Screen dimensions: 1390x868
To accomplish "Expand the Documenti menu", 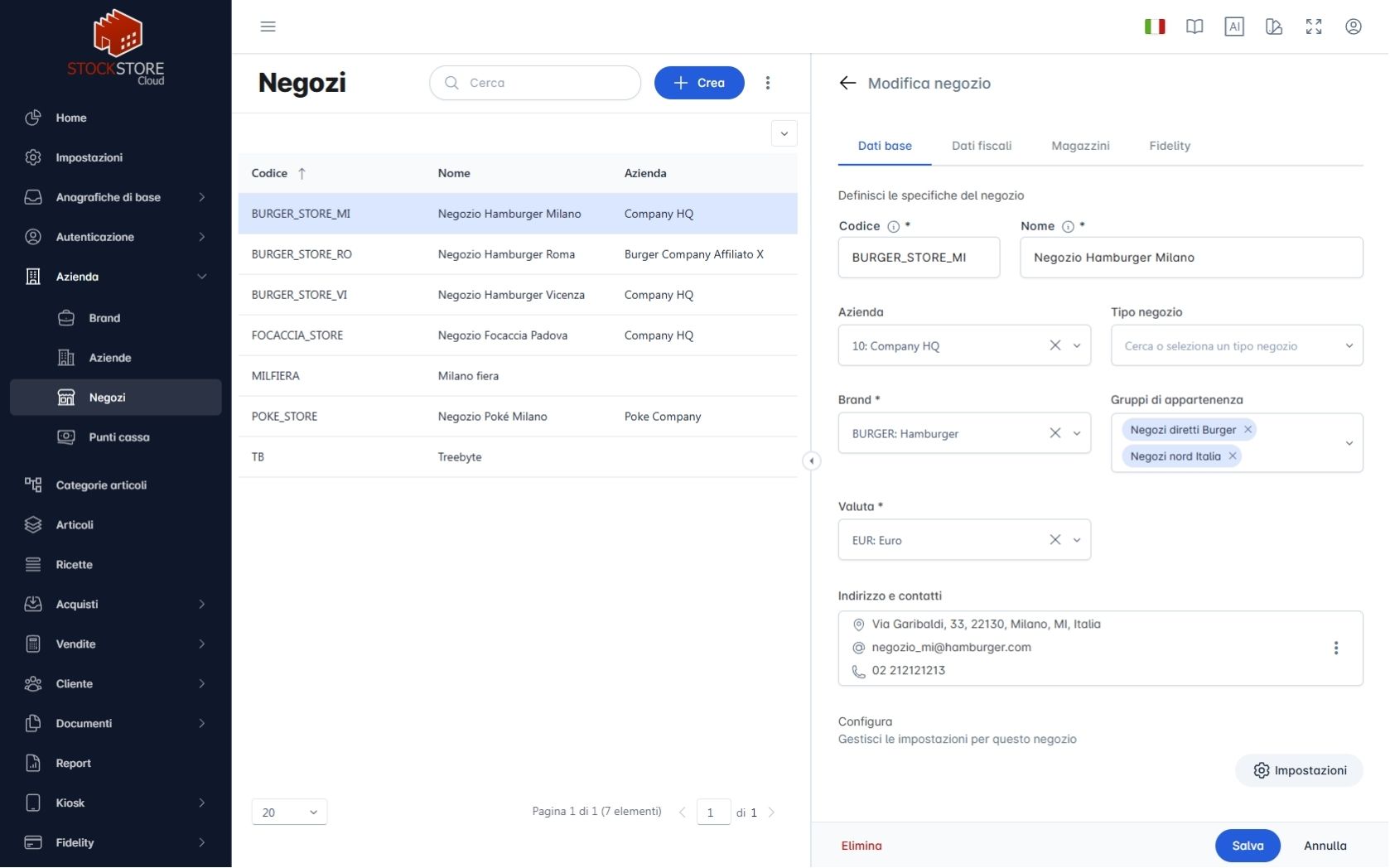I will click(x=116, y=724).
